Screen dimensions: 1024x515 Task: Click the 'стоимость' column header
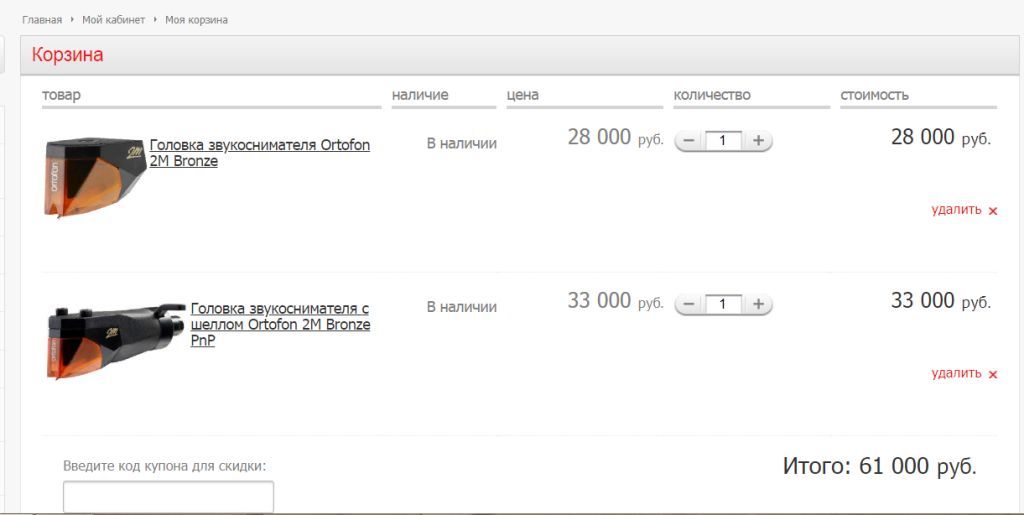click(x=874, y=95)
